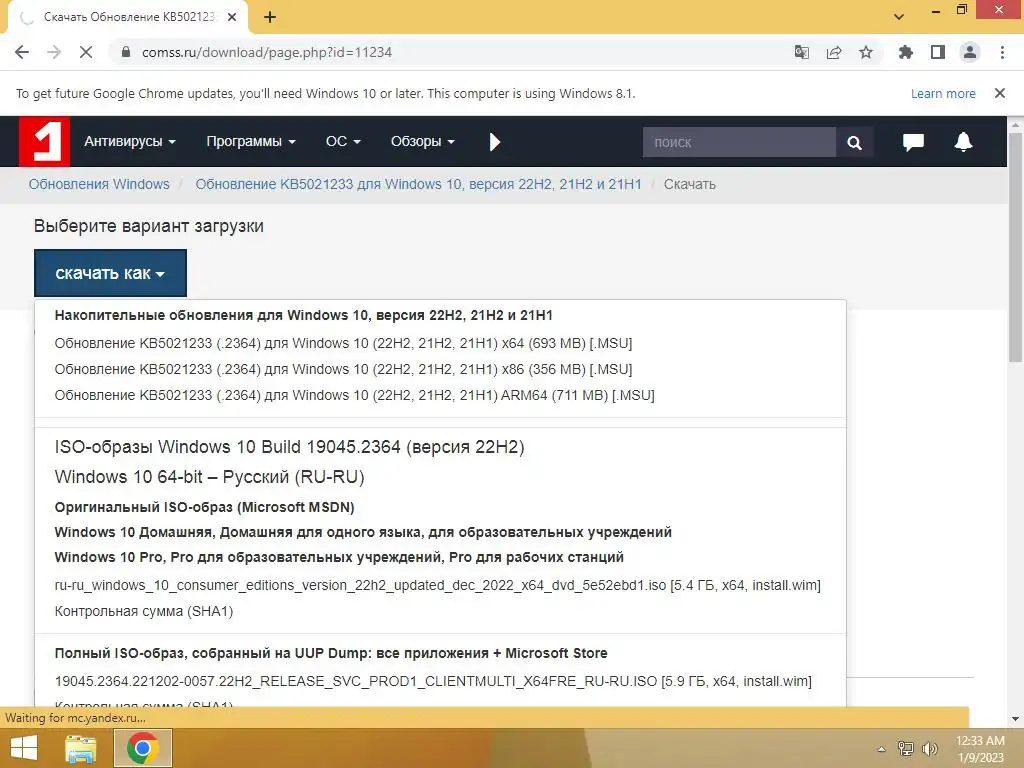Open File Explorer from the taskbar
Viewport: 1024px width, 768px height.
(80, 748)
